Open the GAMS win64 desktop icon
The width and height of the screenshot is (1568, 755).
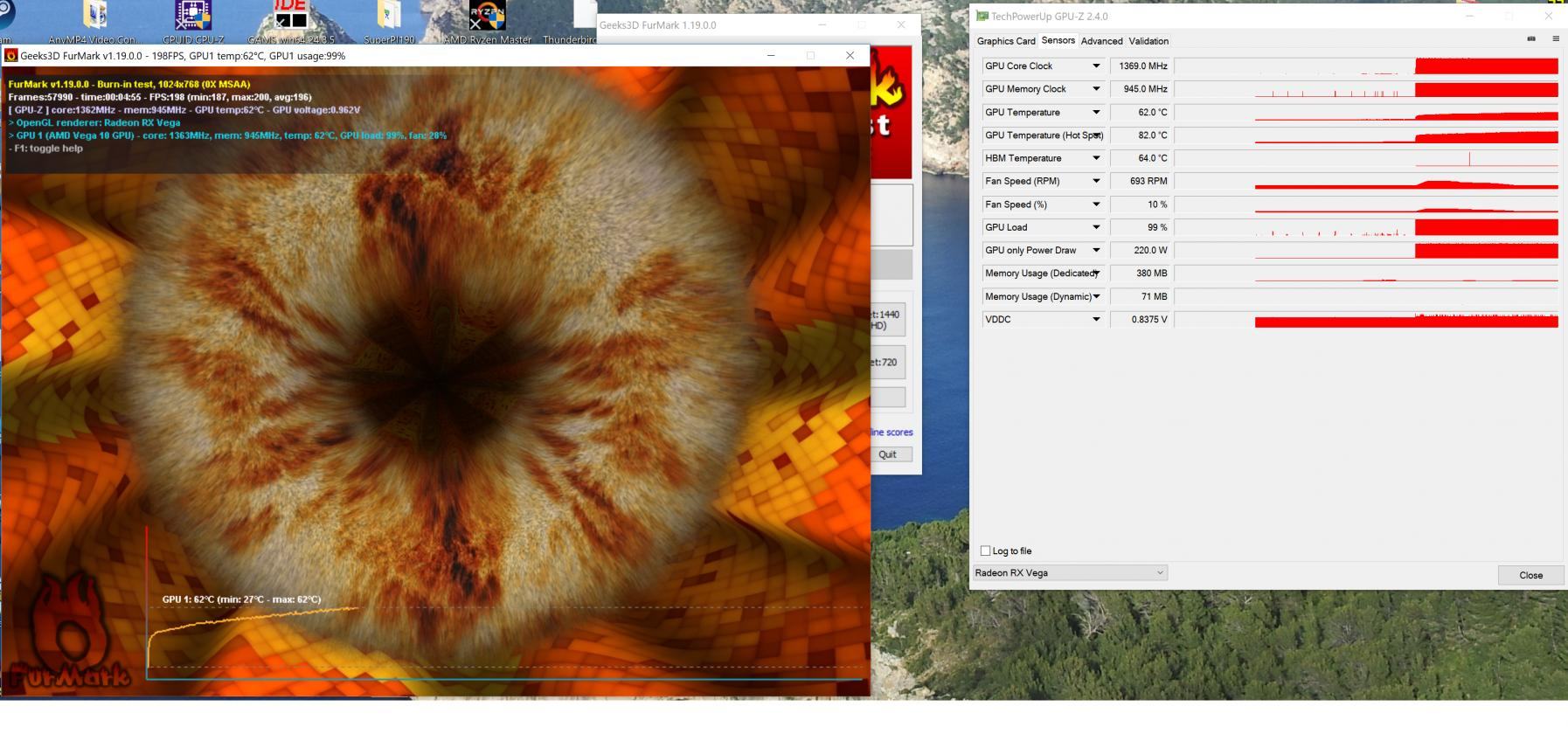(291, 22)
